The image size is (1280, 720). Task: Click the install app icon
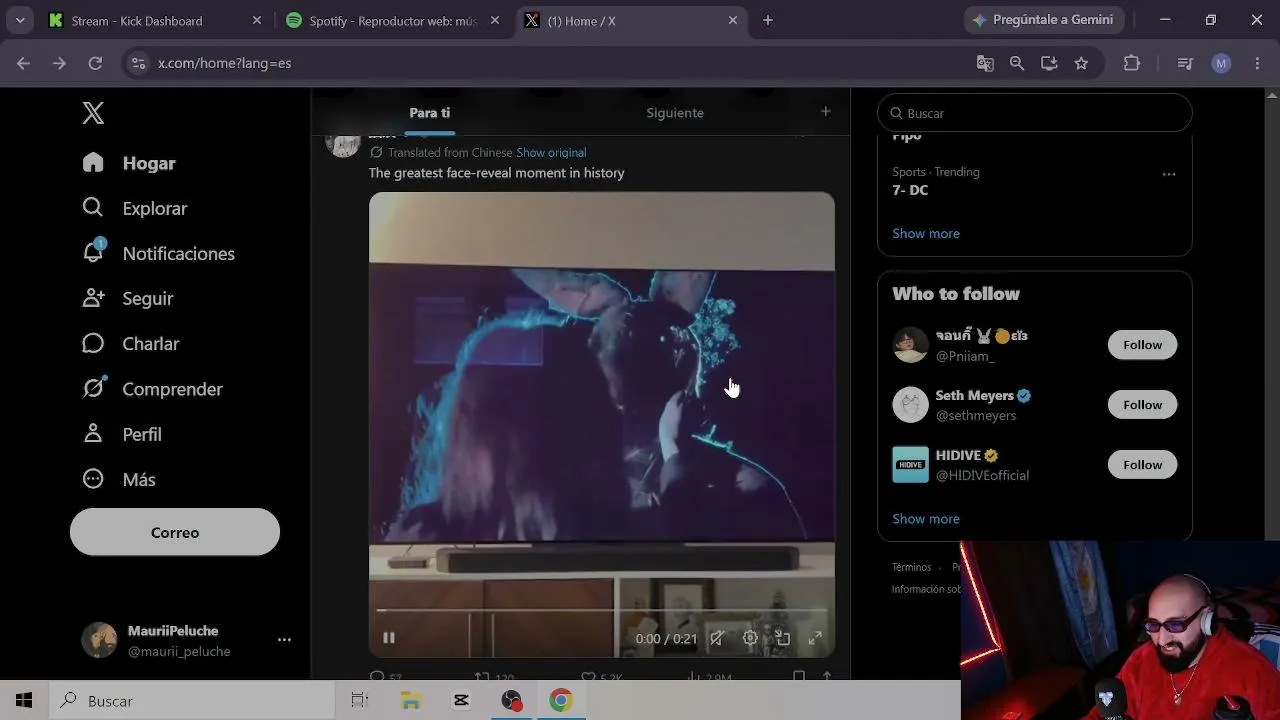(1049, 63)
